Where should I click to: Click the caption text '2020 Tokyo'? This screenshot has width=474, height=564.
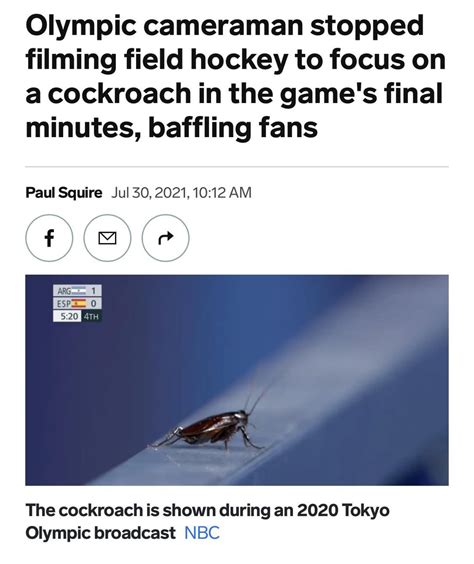point(343,510)
